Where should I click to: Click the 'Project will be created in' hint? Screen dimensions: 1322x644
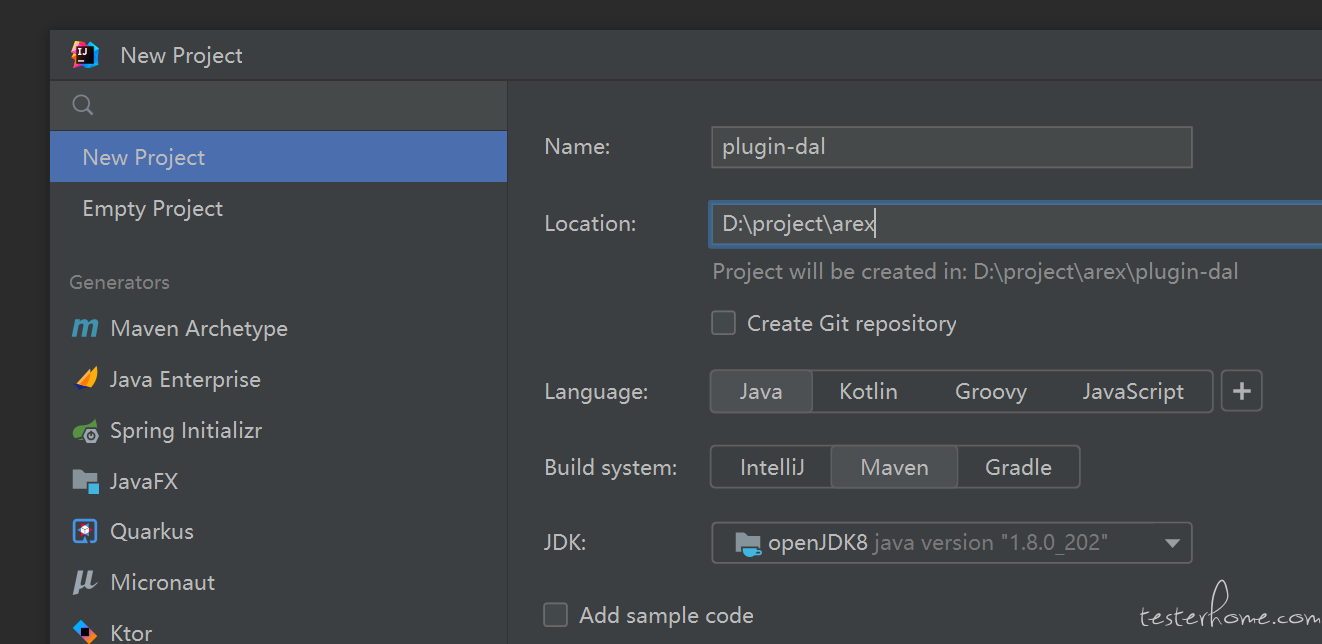point(975,271)
